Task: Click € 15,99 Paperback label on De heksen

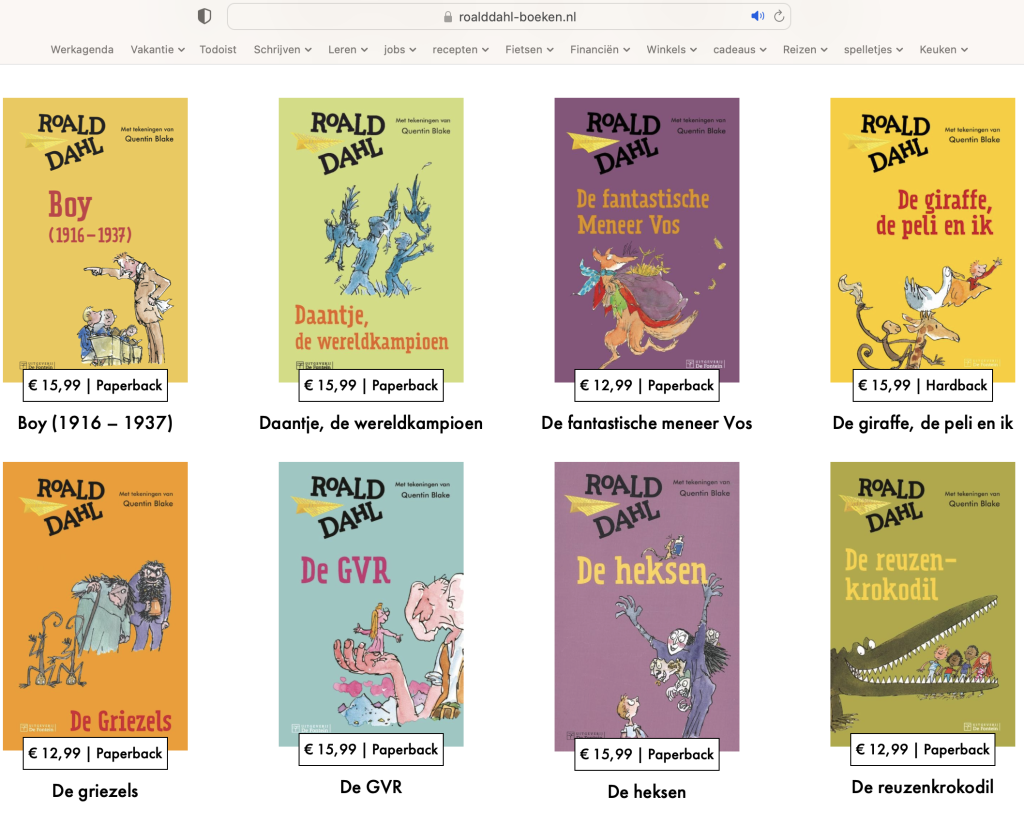Action: tap(647, 754)
